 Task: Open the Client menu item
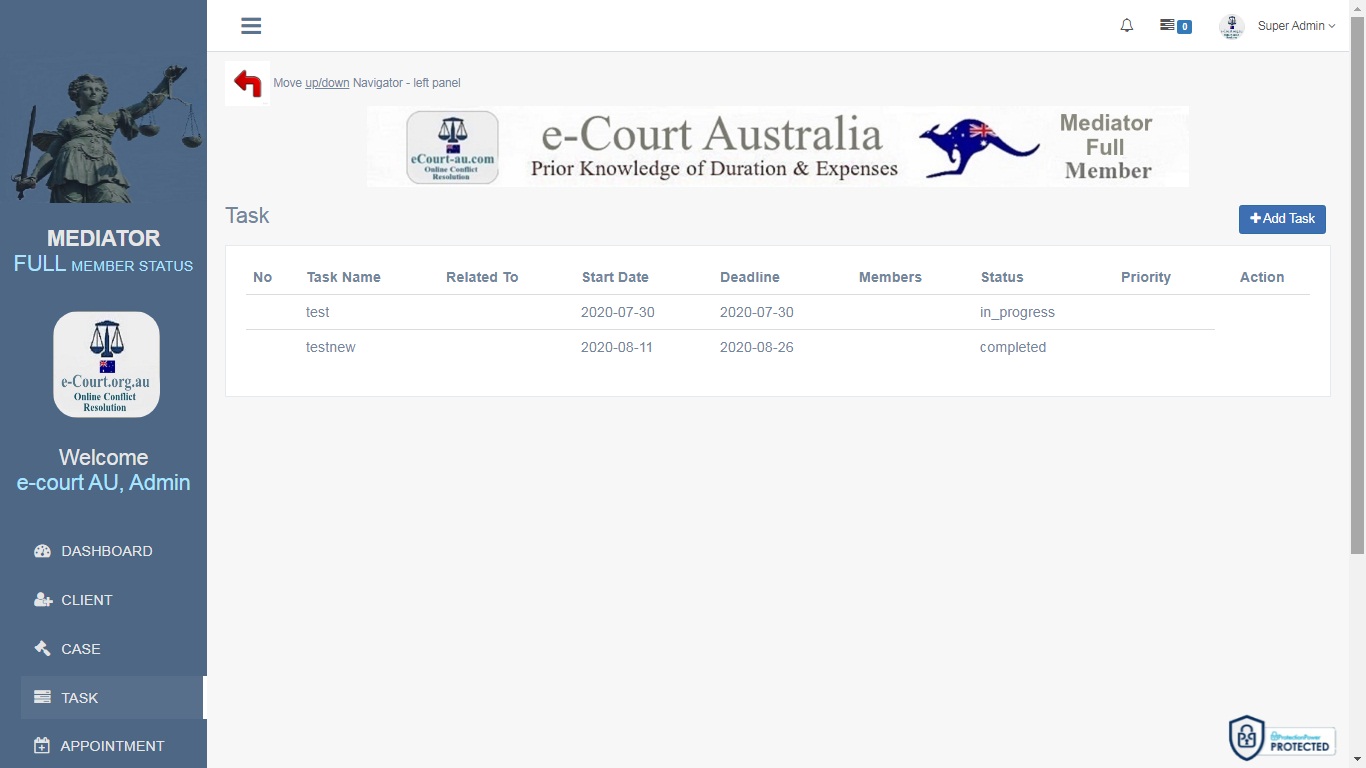(x=87, y=600)
